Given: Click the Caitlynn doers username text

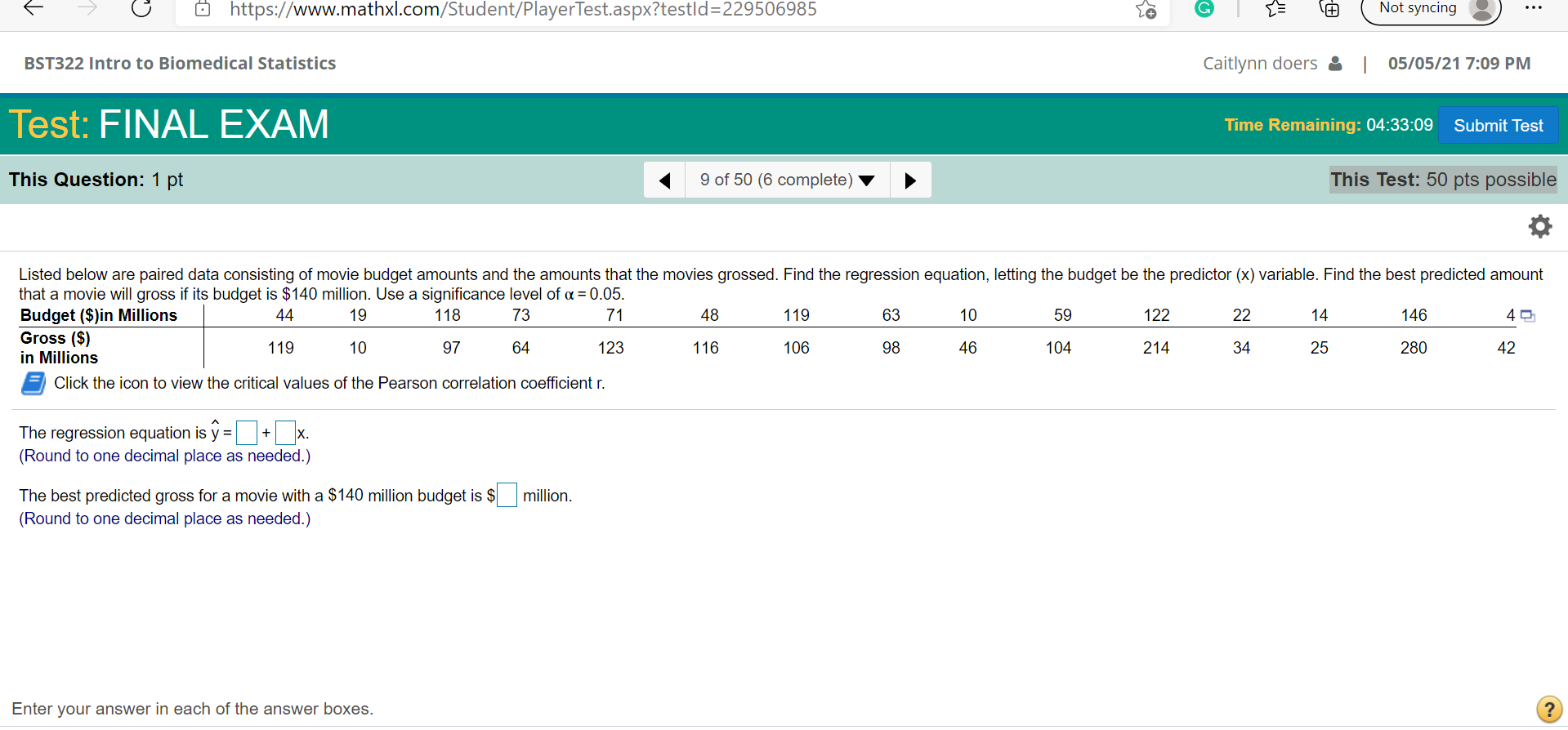Looking at the screenshot, I should (x=1260, y=63).
